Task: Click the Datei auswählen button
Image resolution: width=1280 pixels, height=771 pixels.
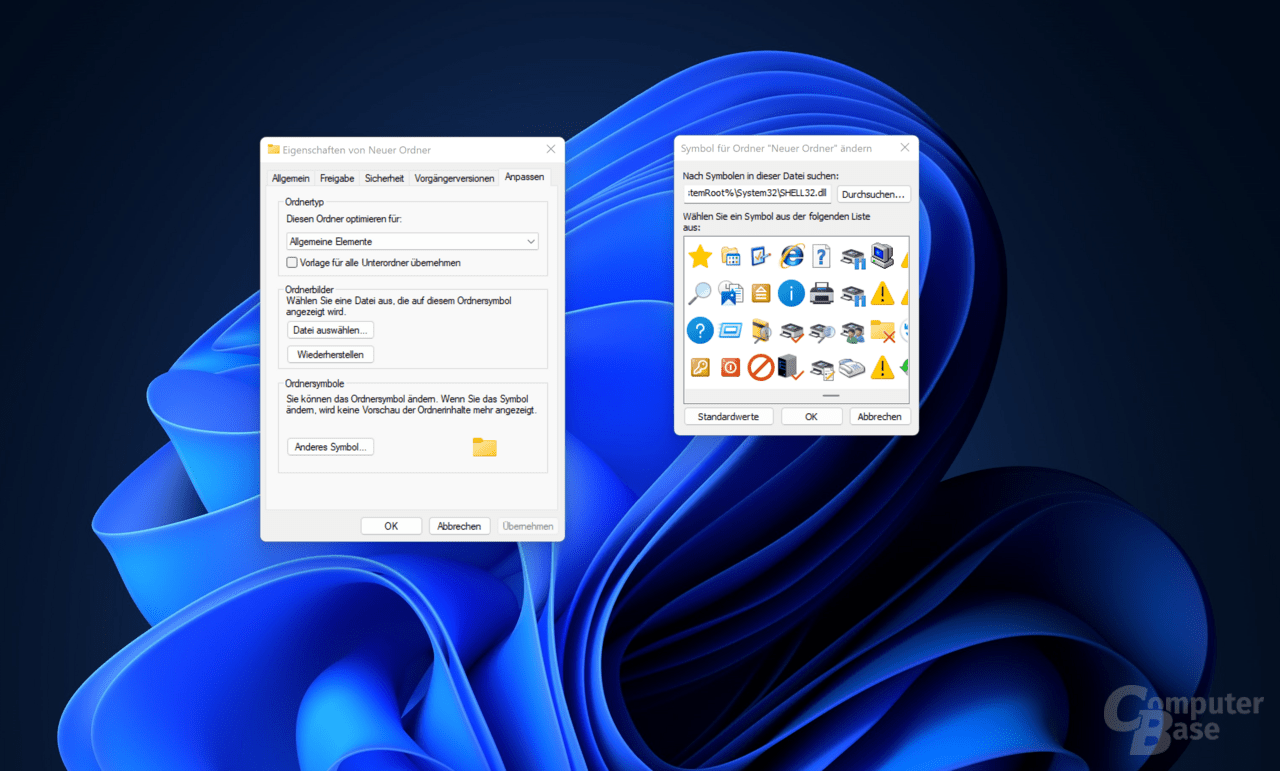Action: pyautogui.click(x=330, y=330)
